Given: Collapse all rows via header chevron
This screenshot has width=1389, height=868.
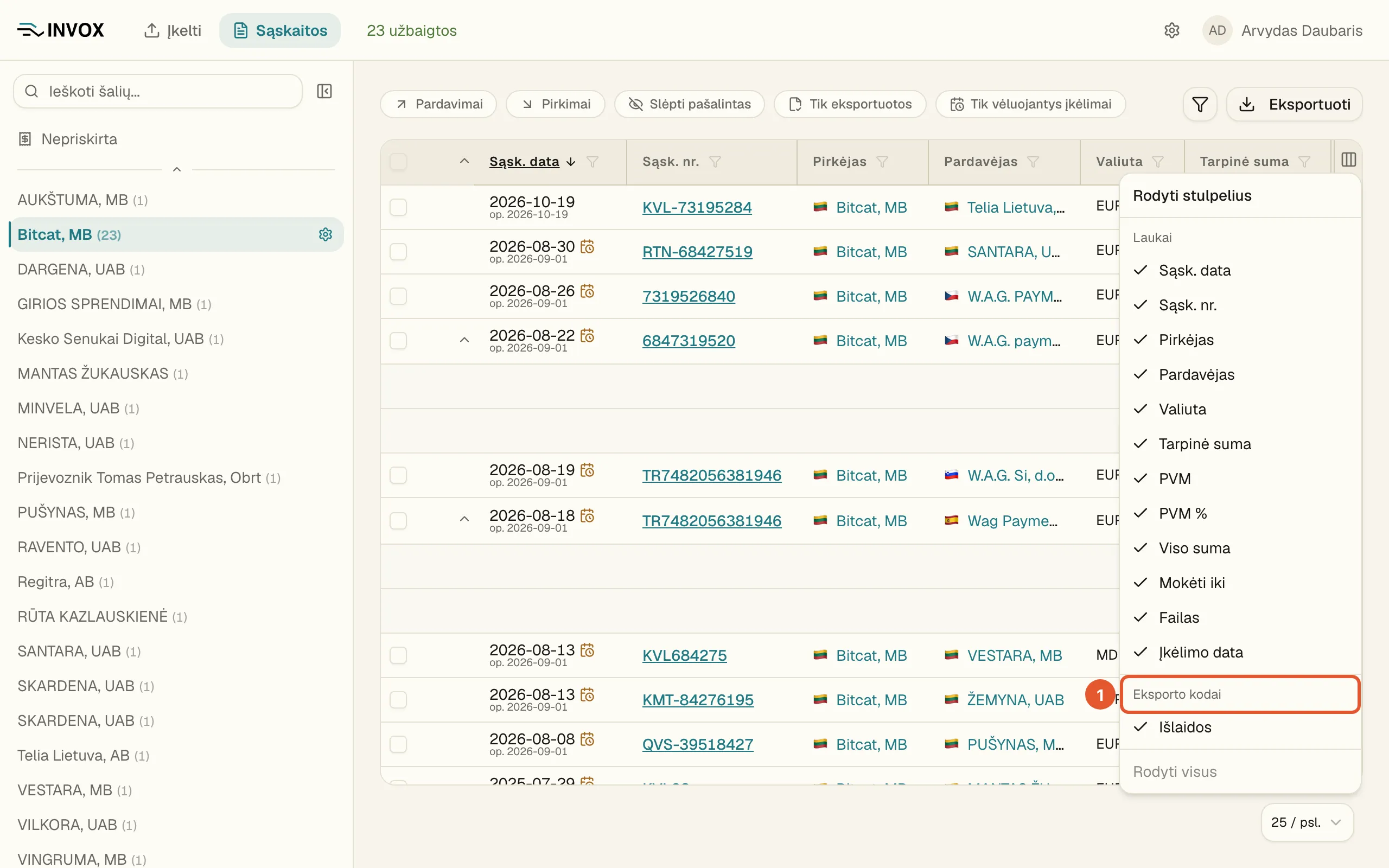Looking at the screenshot, I should (x=464, y=161).
